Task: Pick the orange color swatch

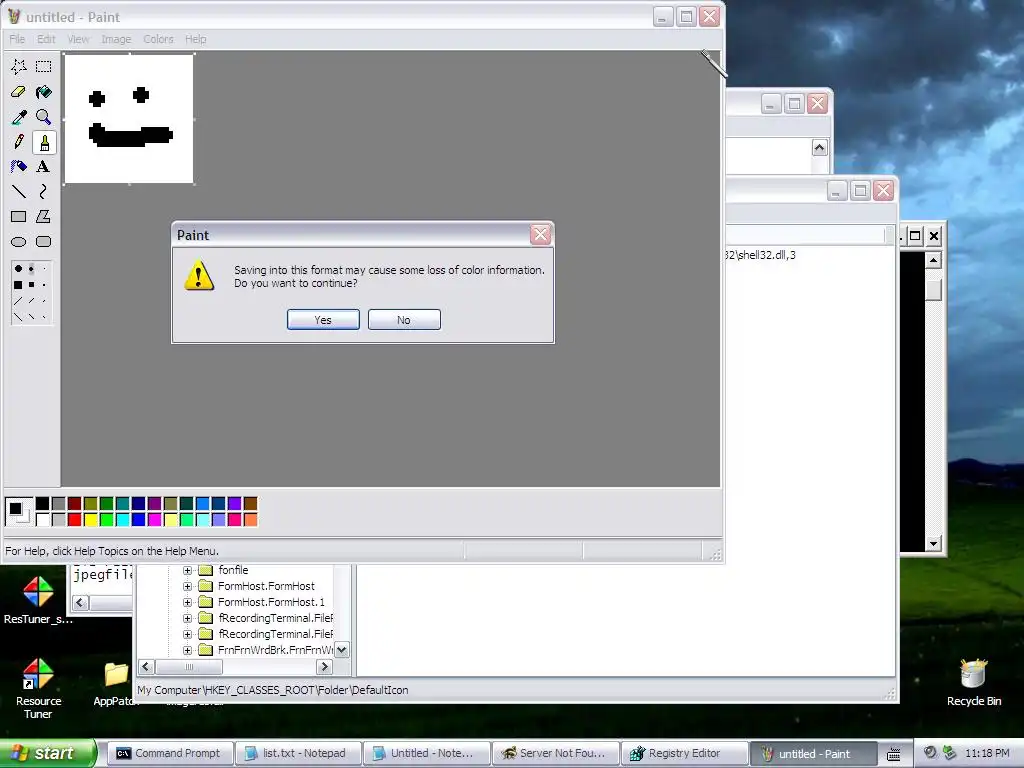Action: [x=250, y=520]
